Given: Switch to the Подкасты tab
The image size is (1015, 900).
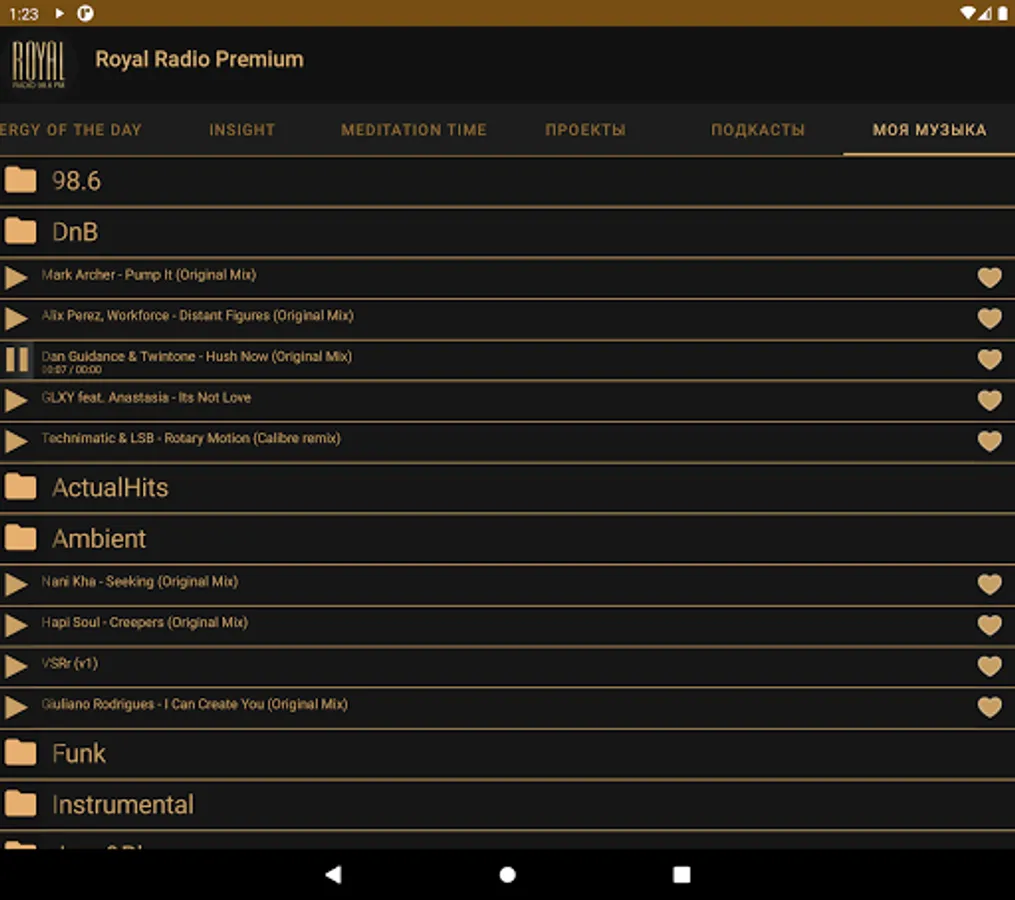Looking at the screenshot, I should point(757,130).
